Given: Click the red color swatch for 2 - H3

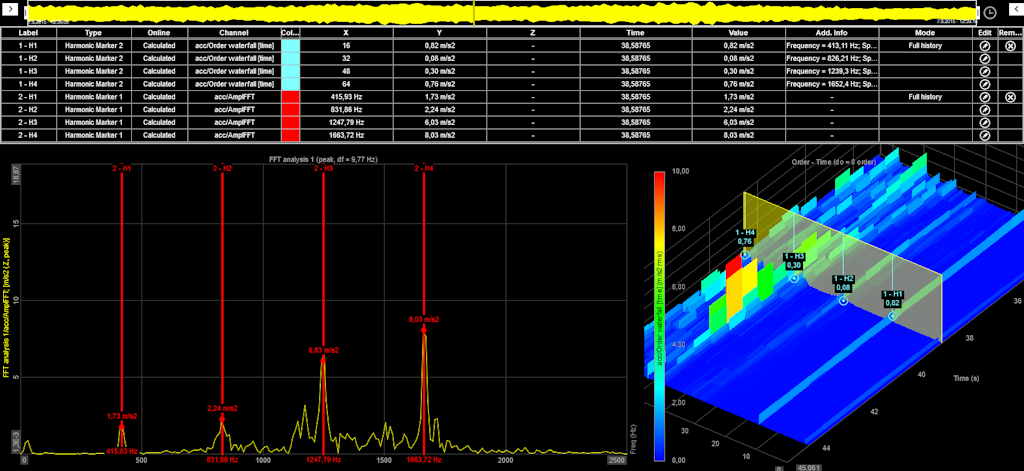Looking at the screenshot, I should 291,122.
